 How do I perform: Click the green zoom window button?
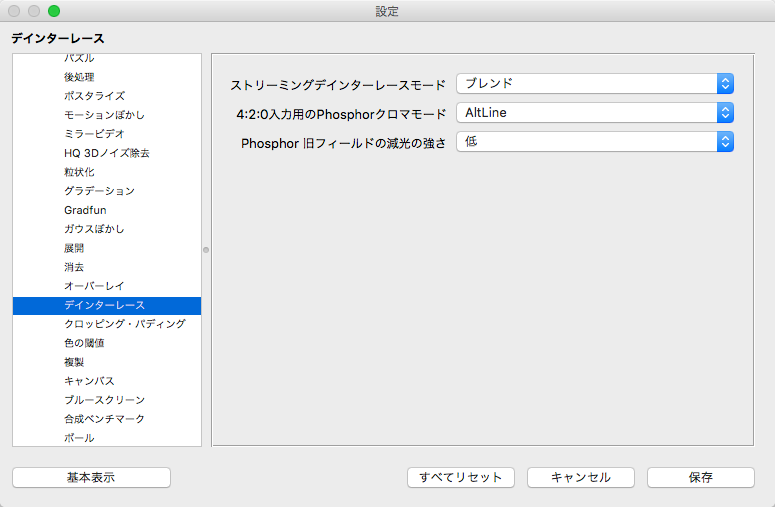(54, 11)
